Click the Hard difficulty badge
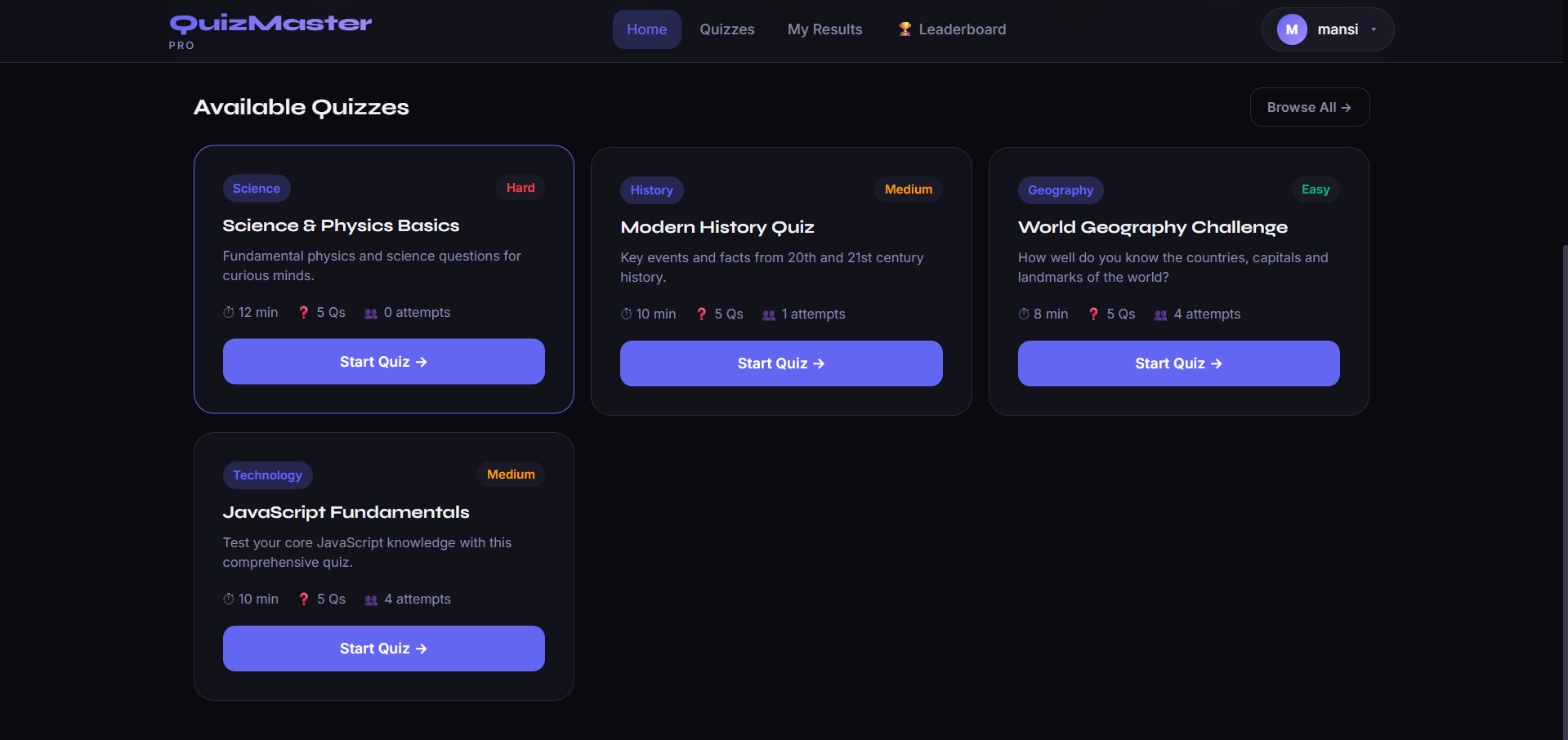1568x740 pixels. (x=520, y=188)
